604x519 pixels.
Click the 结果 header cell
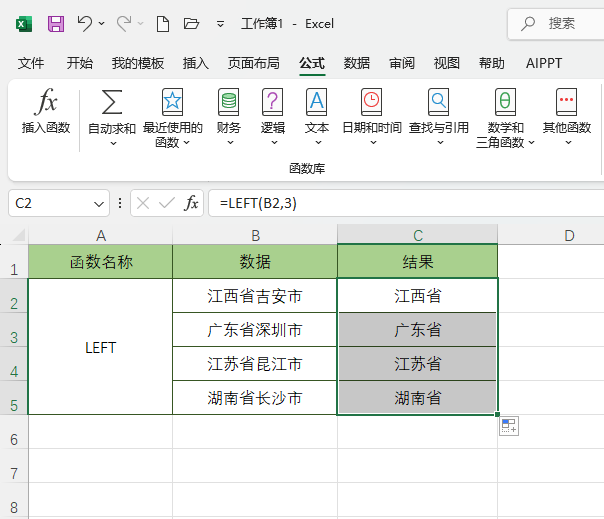coord(418,262)
